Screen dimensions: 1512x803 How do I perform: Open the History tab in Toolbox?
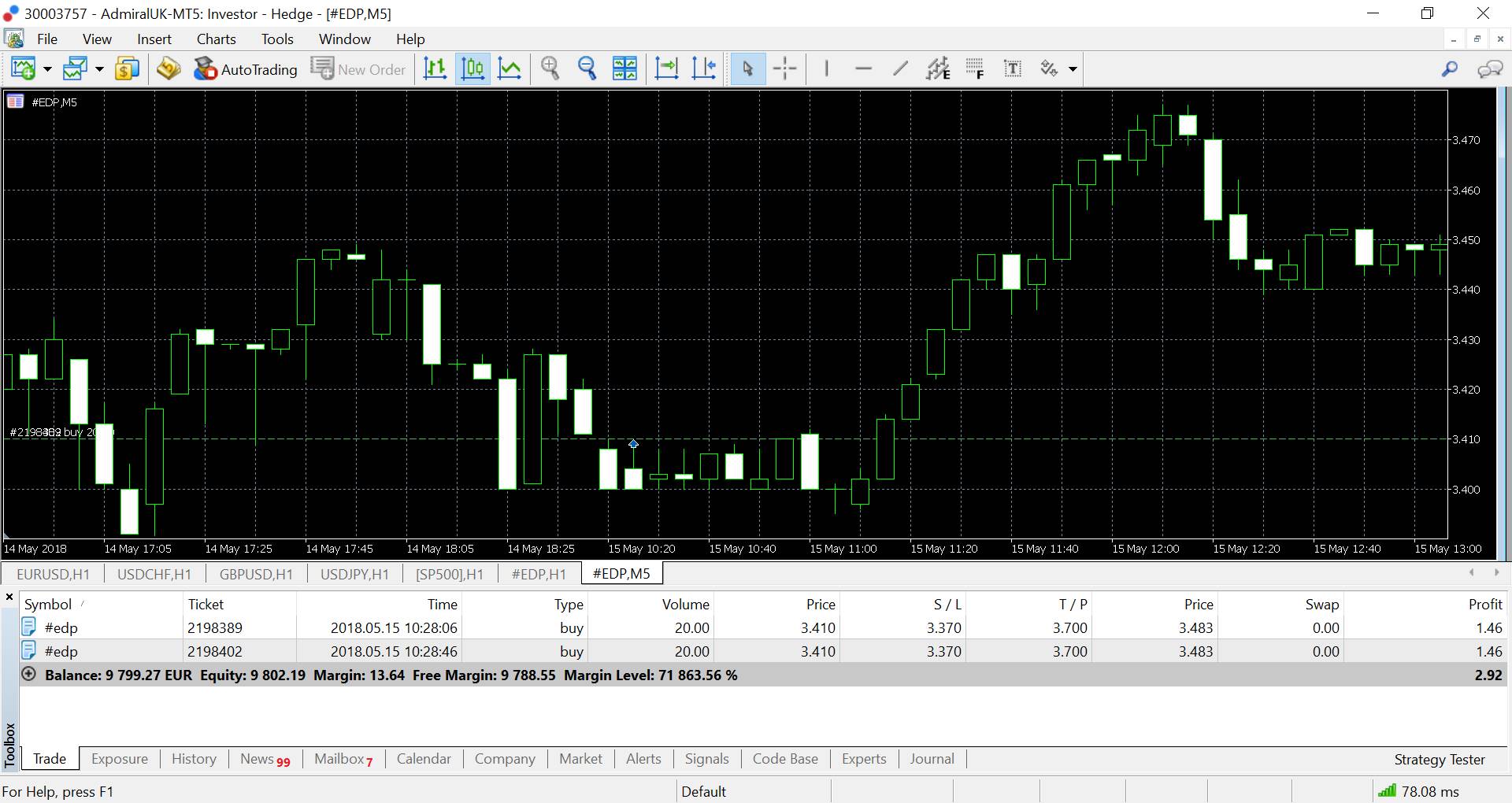[x=194, y=759]
